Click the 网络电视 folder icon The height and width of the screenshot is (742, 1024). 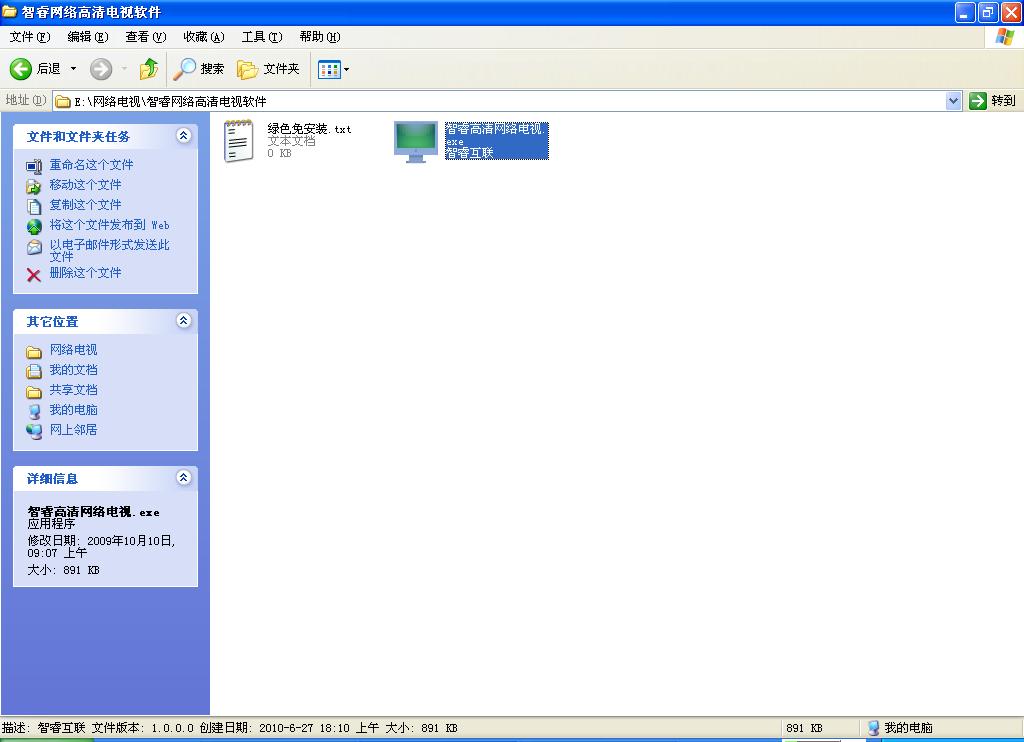34,352
